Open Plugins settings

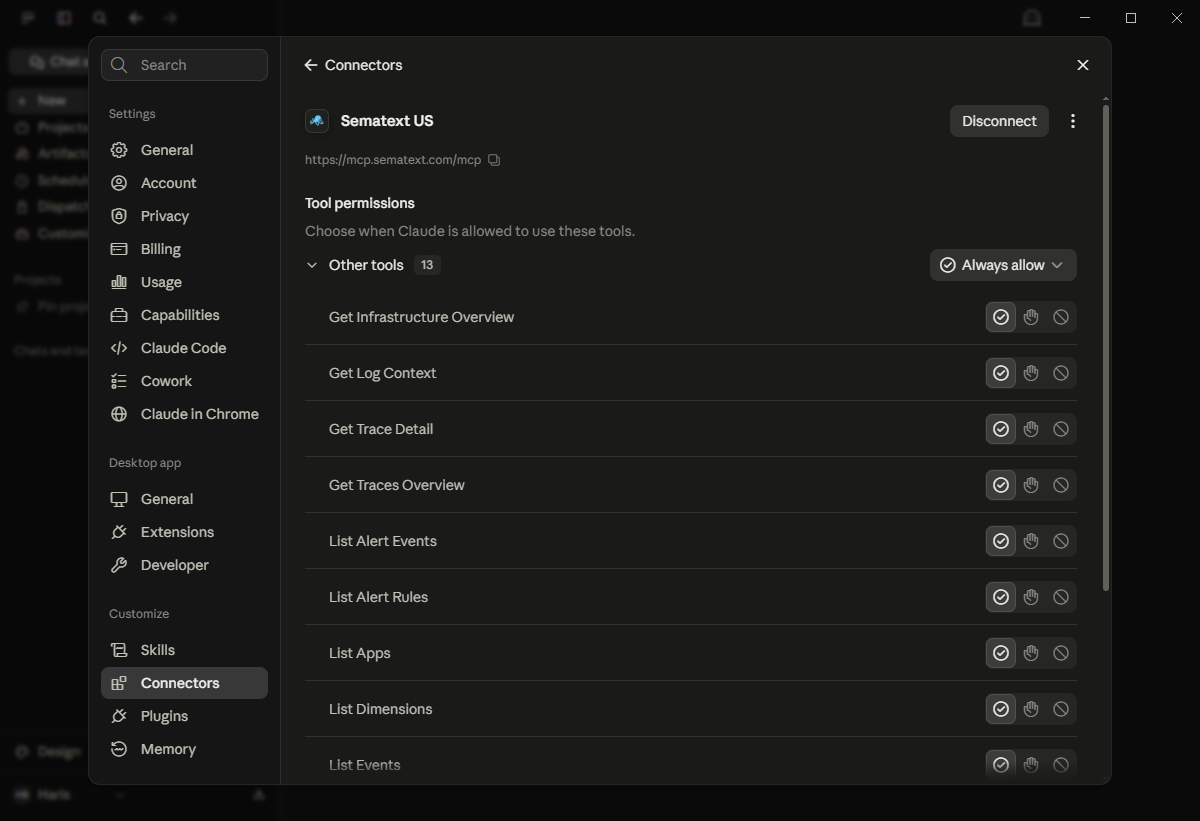(x=184, y=716)
